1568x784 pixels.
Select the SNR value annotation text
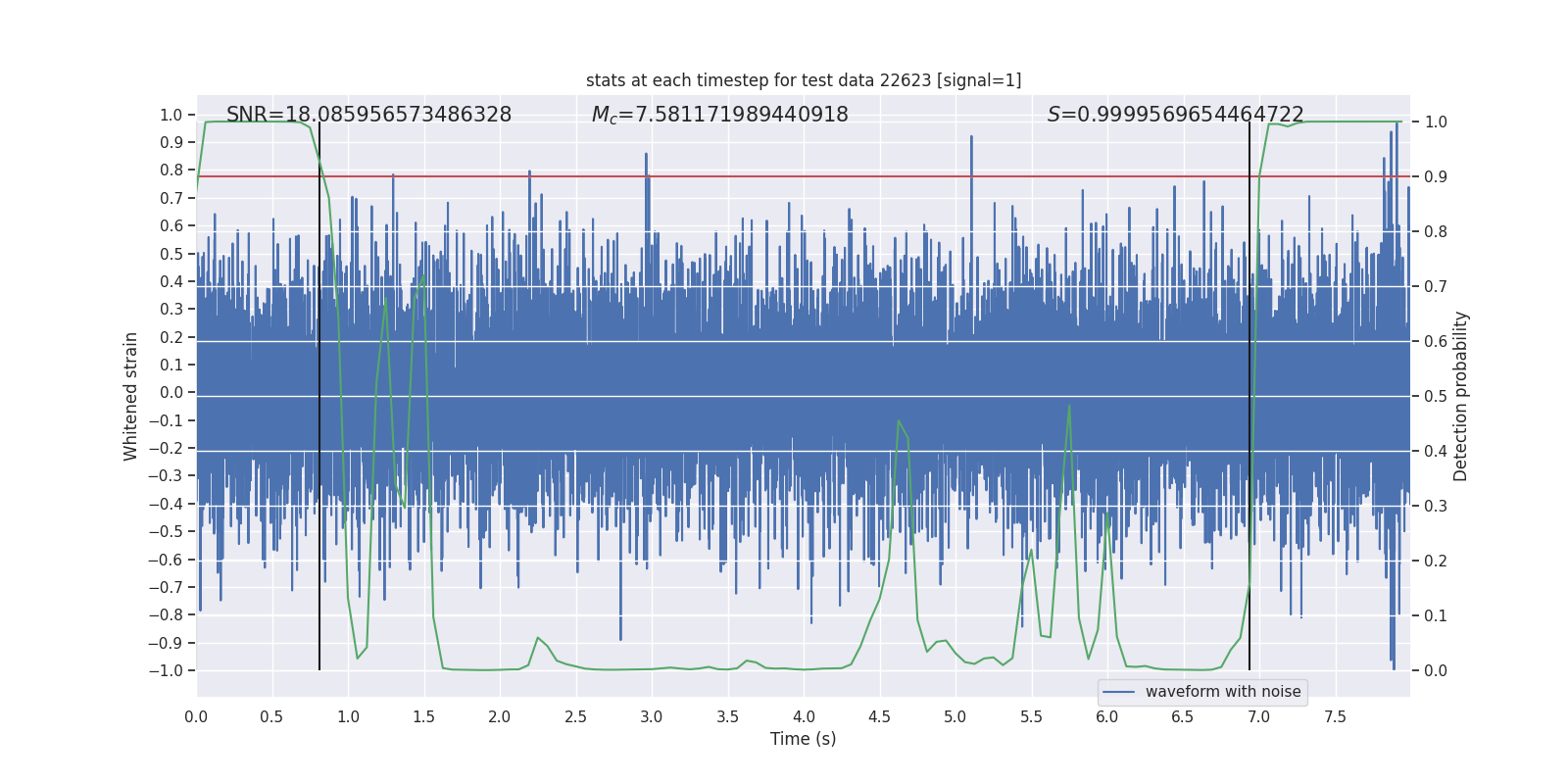368,115
